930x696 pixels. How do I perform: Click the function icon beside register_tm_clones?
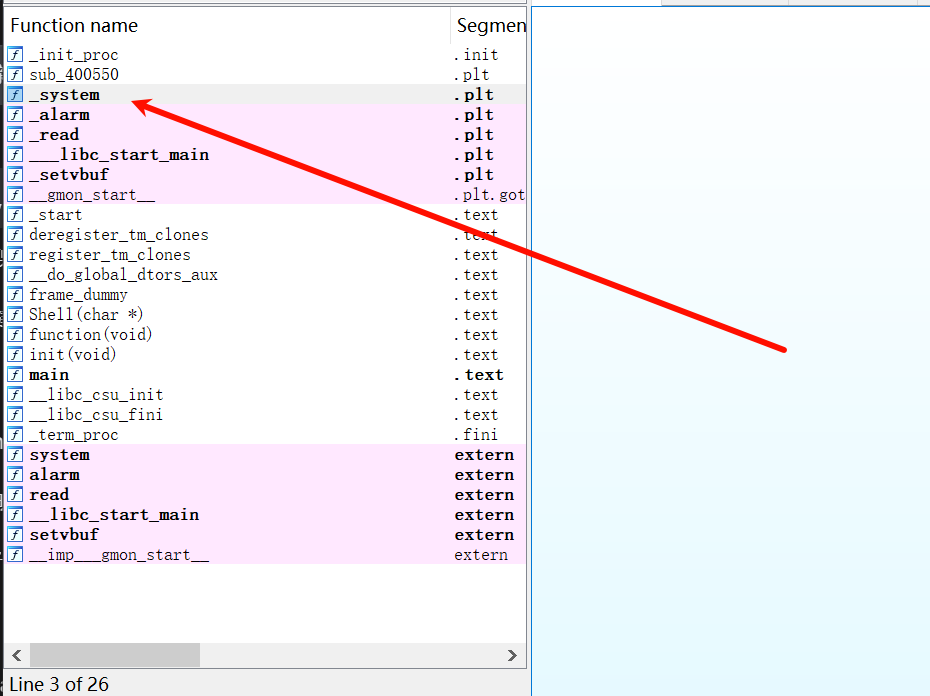(15, 255)
